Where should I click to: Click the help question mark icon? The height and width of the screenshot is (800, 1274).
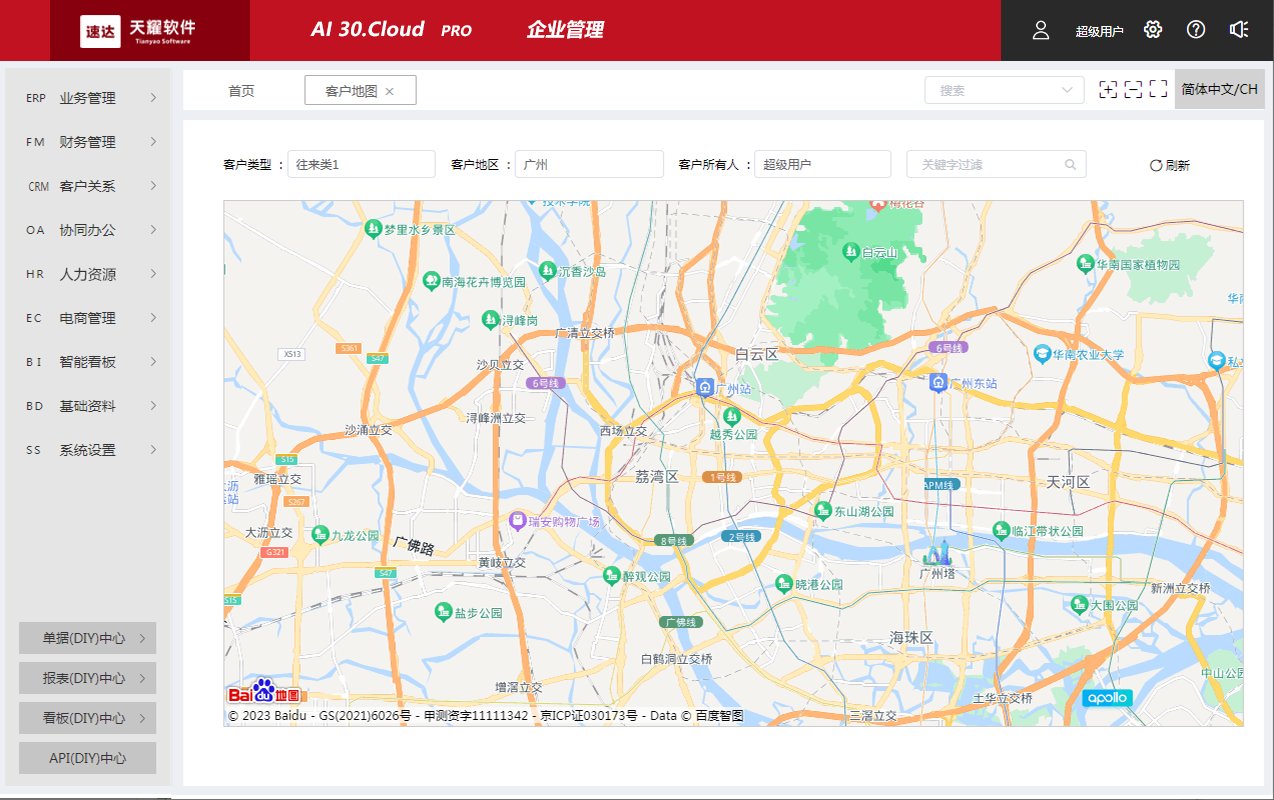pos(1195,30)
